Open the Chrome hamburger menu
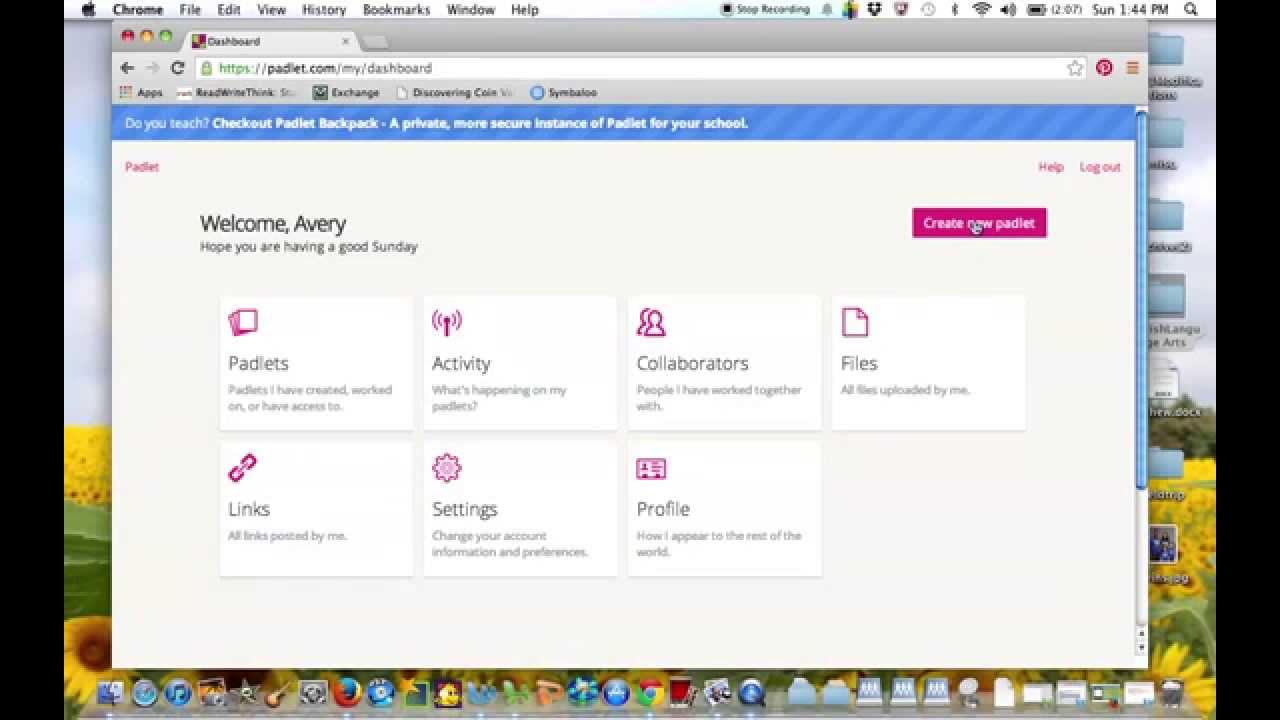Viewport: 1280px width, 720px height. [1132, 68]
